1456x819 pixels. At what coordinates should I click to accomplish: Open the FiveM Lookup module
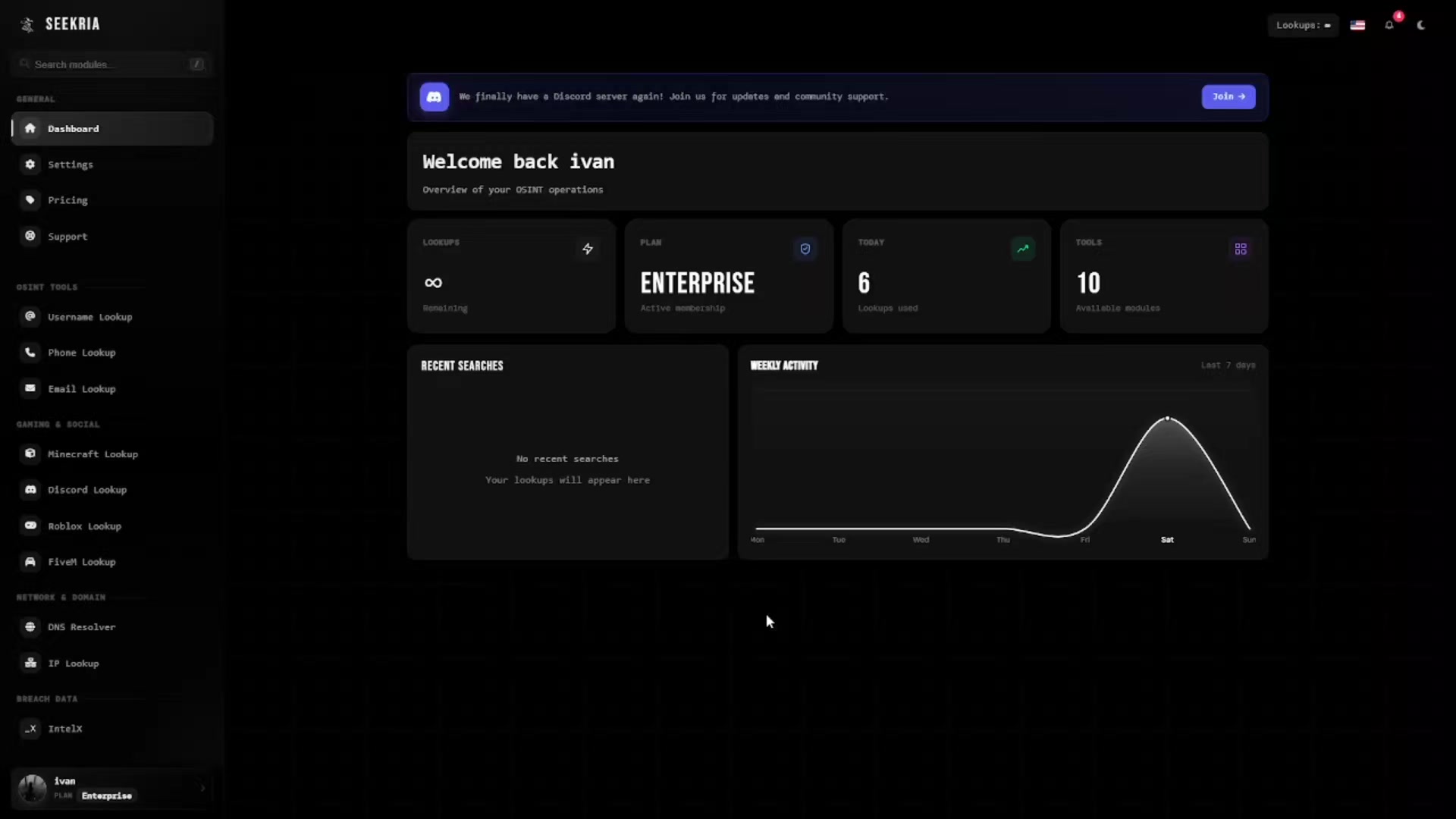[x=112, y=562]
